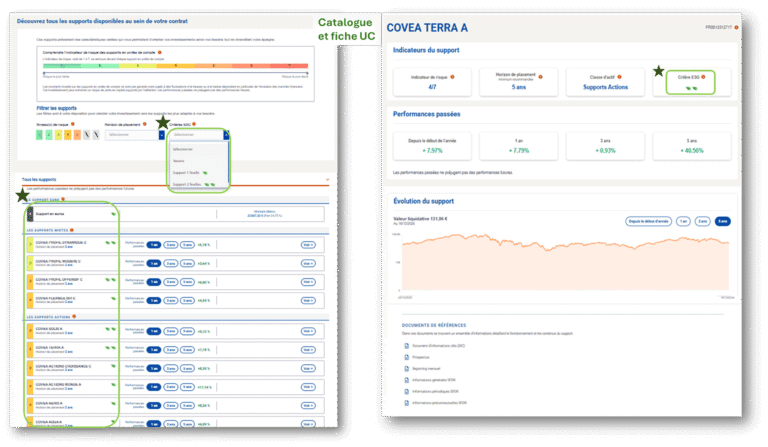Click document icon beside Reporting mensuel

coord(407,369)
